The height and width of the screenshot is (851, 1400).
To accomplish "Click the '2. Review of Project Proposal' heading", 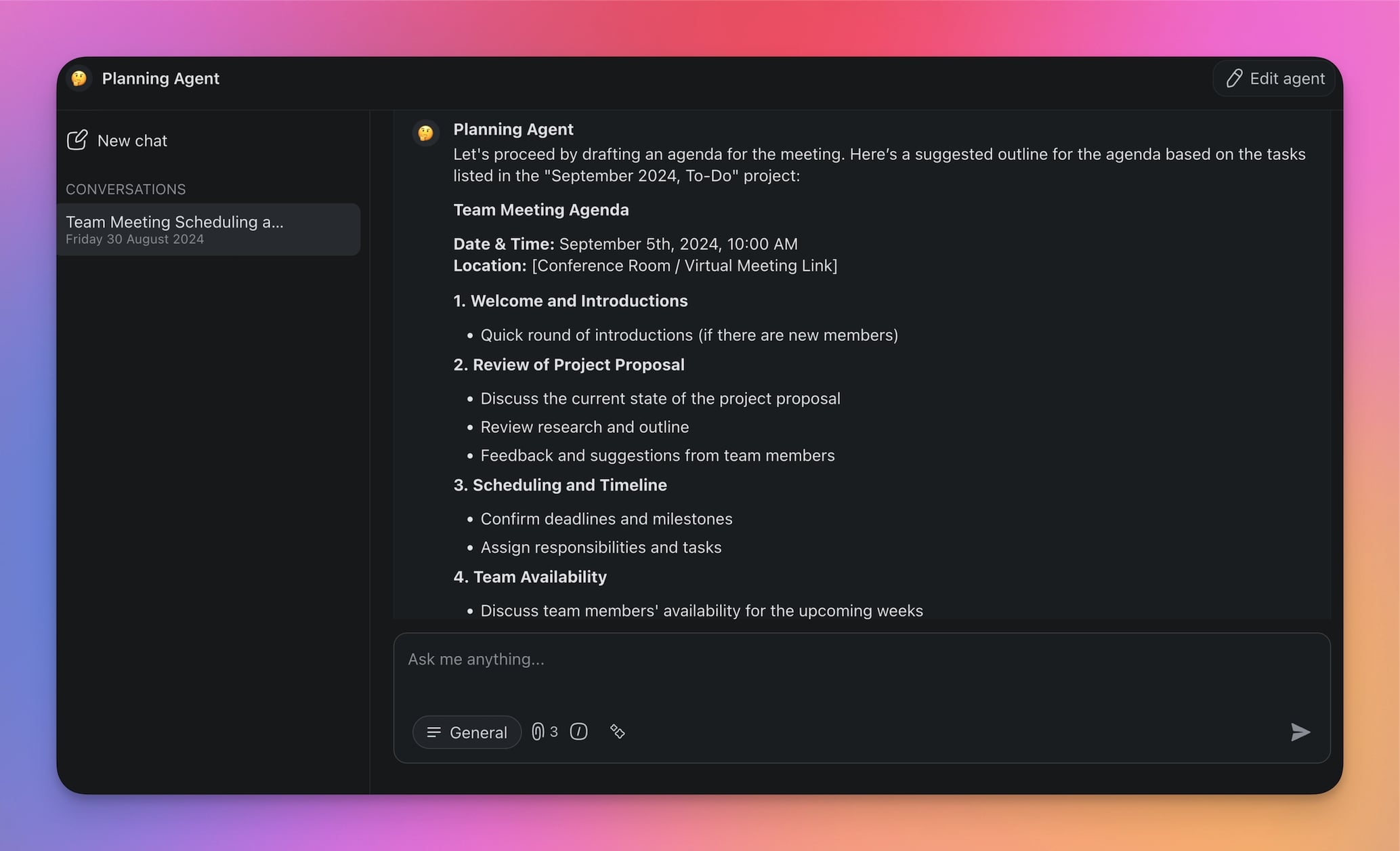I will (569, 365).
